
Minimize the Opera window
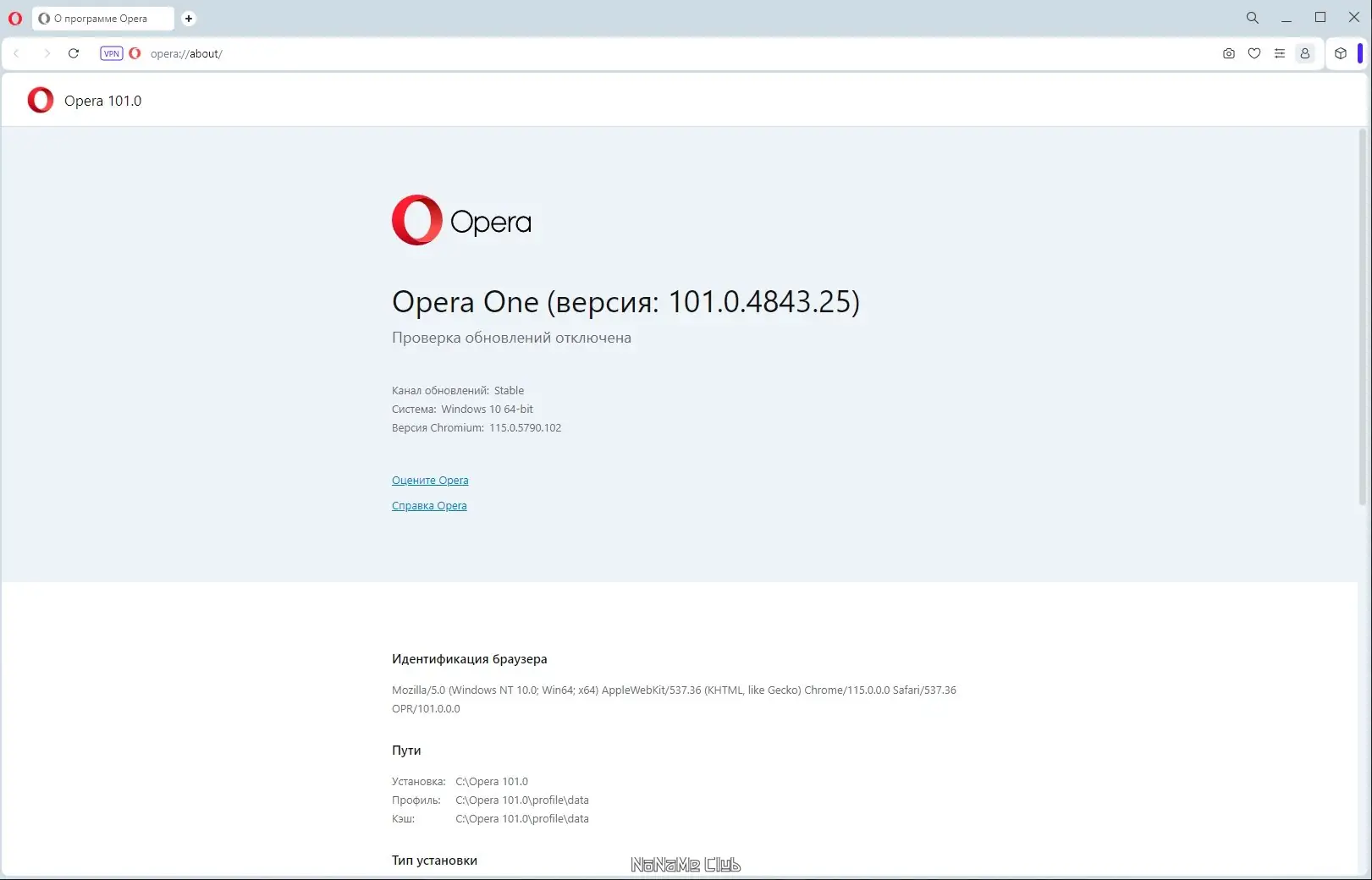click(x=1287, y=18)
